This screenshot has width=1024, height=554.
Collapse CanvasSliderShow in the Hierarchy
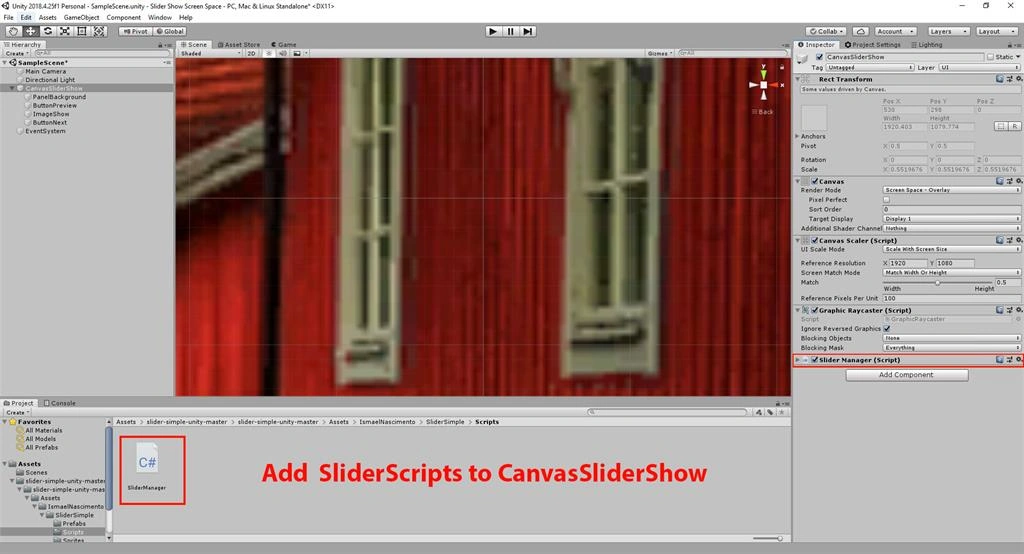coord(12,88)
